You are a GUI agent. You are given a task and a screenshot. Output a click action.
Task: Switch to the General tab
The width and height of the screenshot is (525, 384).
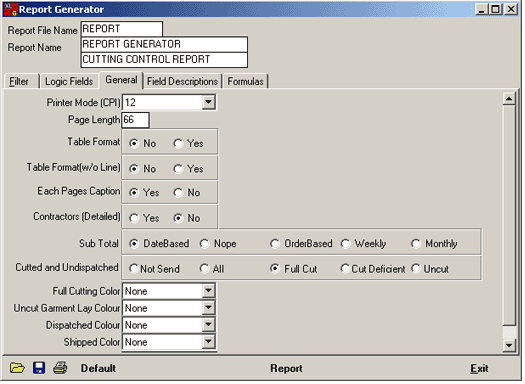121,80
